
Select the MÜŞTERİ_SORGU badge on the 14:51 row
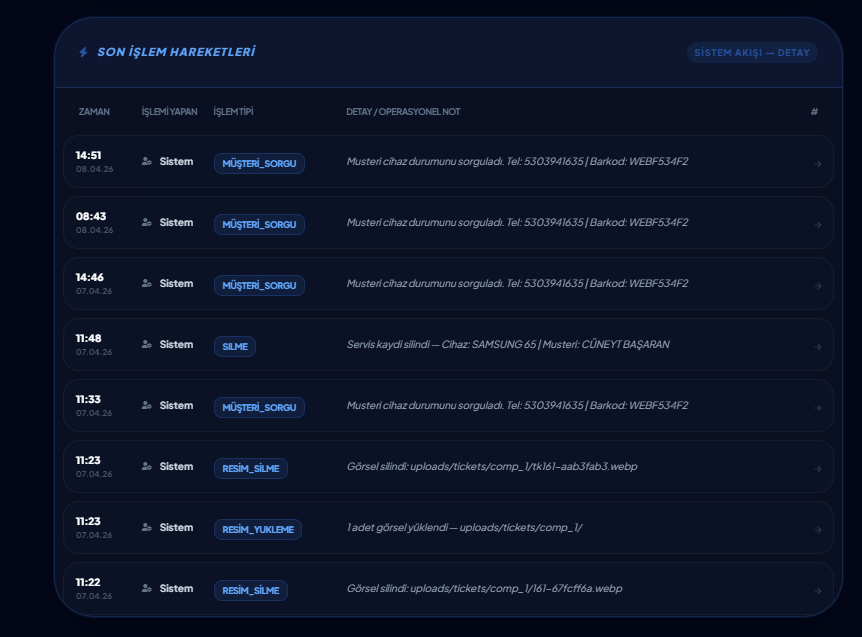tap(259, 163)
